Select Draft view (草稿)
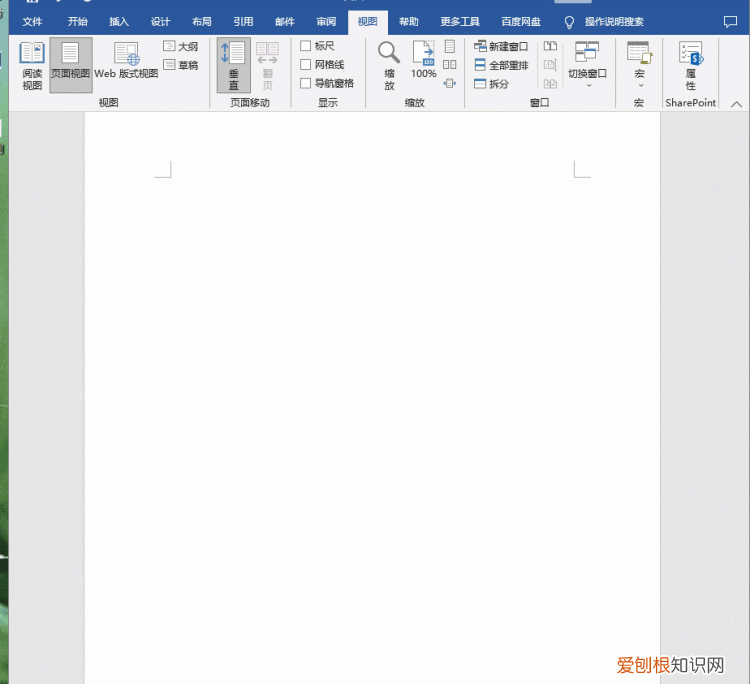 [180, 65]
